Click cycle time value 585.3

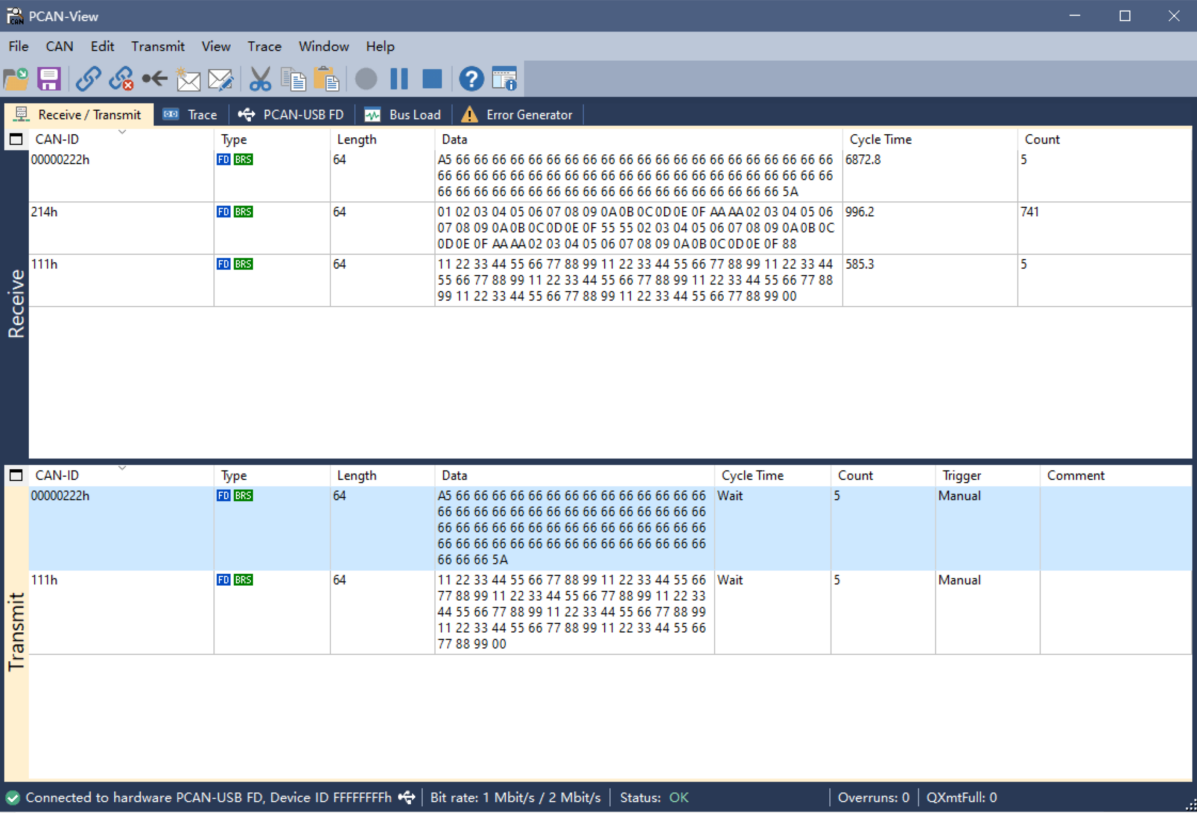click(860, 264)
